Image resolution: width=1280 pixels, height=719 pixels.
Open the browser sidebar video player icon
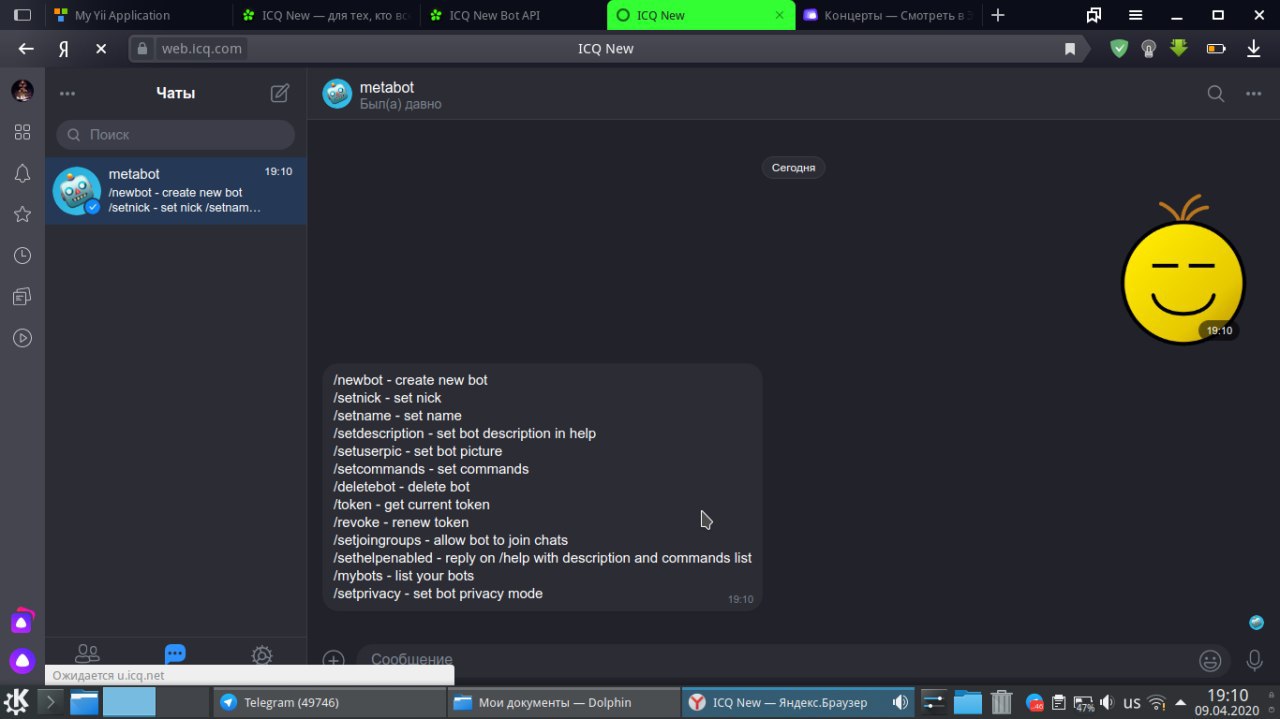tap(22, 338)
